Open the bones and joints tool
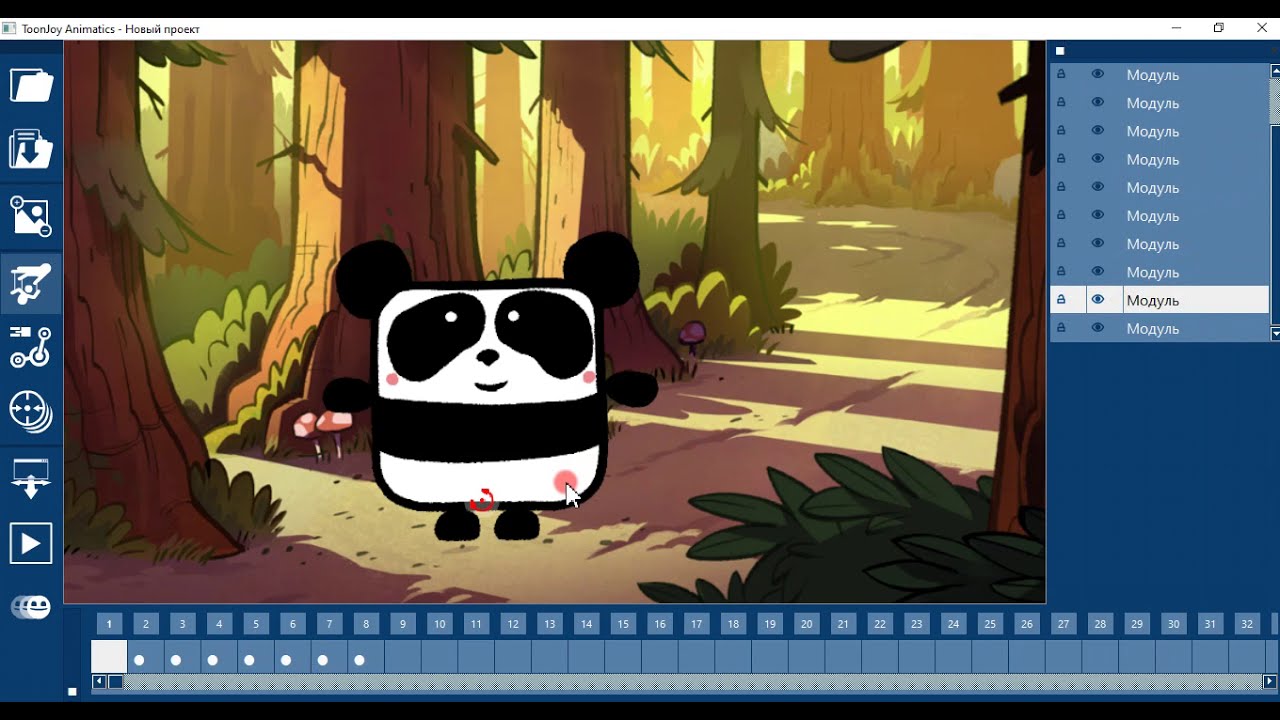 31,346
